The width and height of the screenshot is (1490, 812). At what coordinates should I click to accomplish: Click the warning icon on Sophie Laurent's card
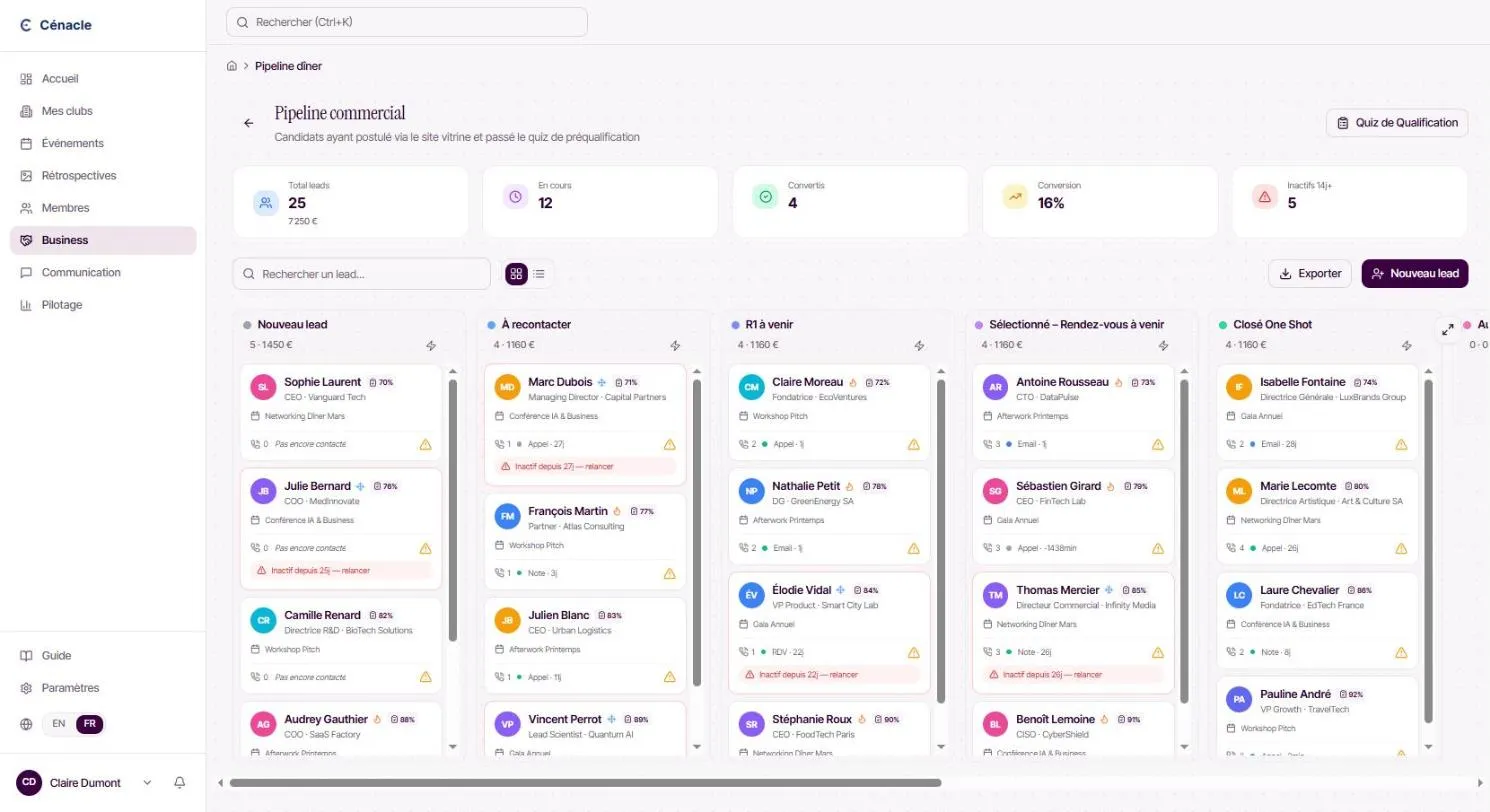[x=425, y=444]
